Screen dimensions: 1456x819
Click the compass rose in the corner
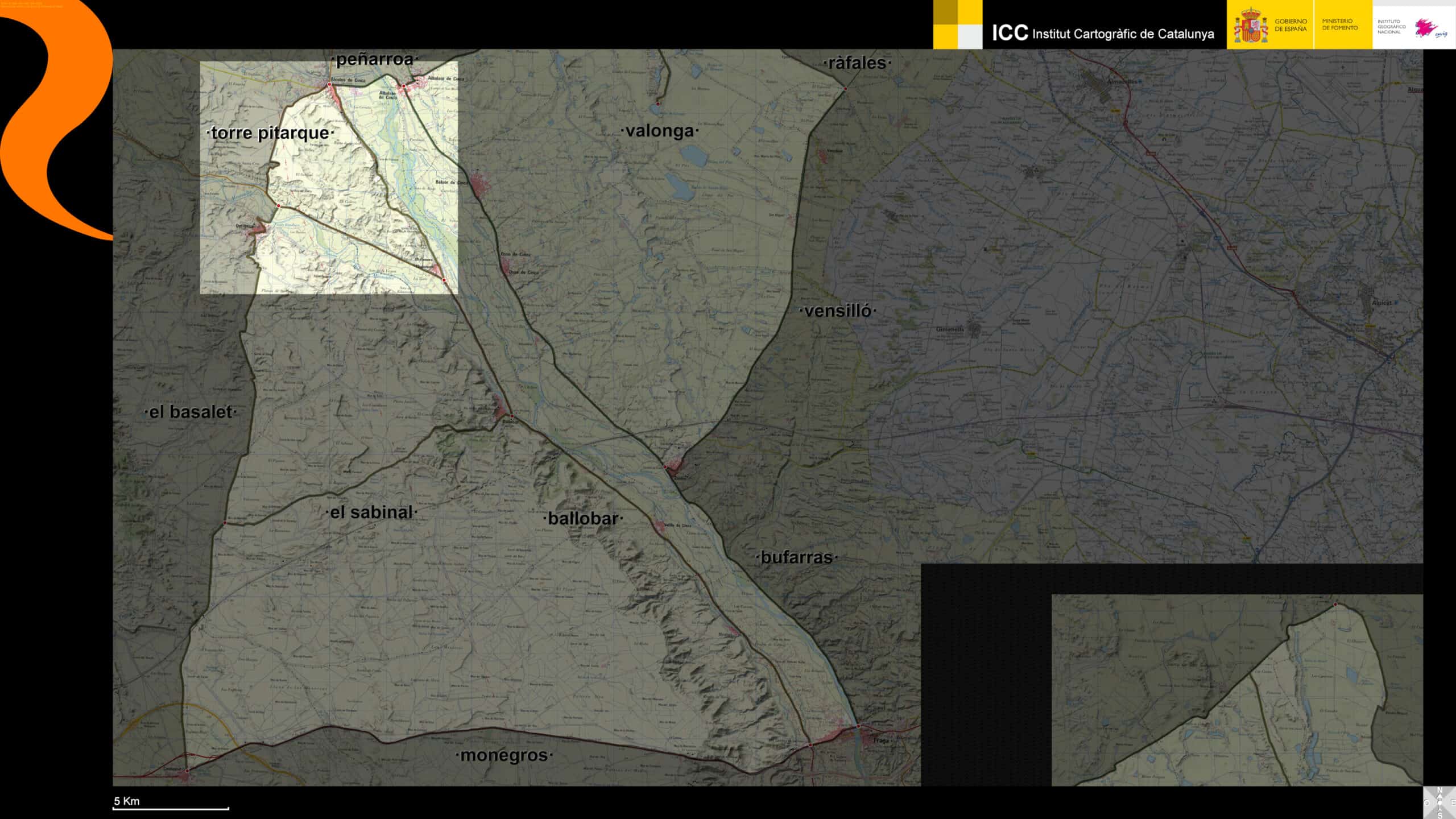1440,803
